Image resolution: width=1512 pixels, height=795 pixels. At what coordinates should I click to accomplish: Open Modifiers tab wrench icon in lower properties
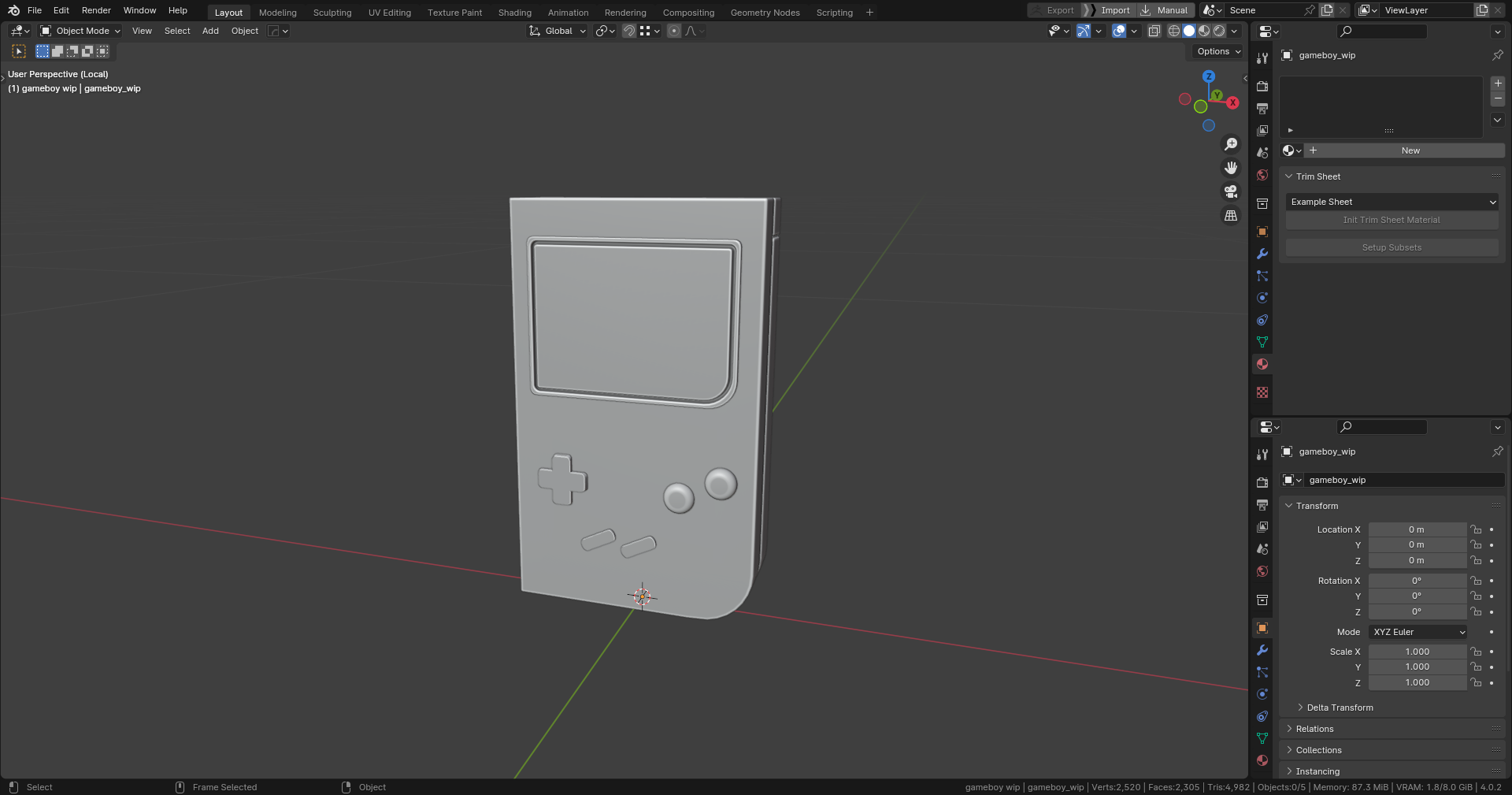pyautogui.click(x=1262, y=650)
